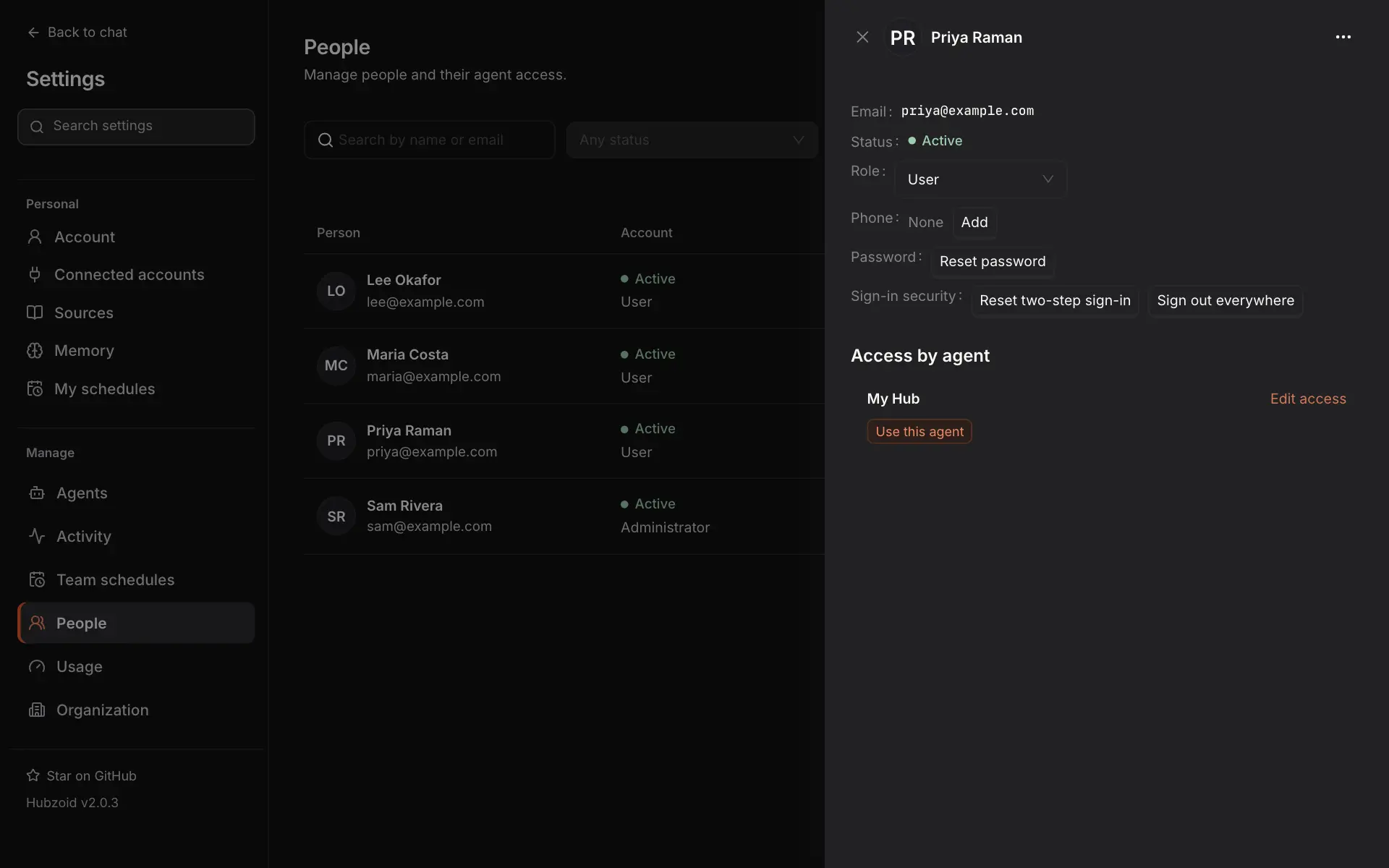This screenshot has height=868, width=1389.
Task: Click the magnifier icon in Search settings
Action: click(x=37, y=127)
